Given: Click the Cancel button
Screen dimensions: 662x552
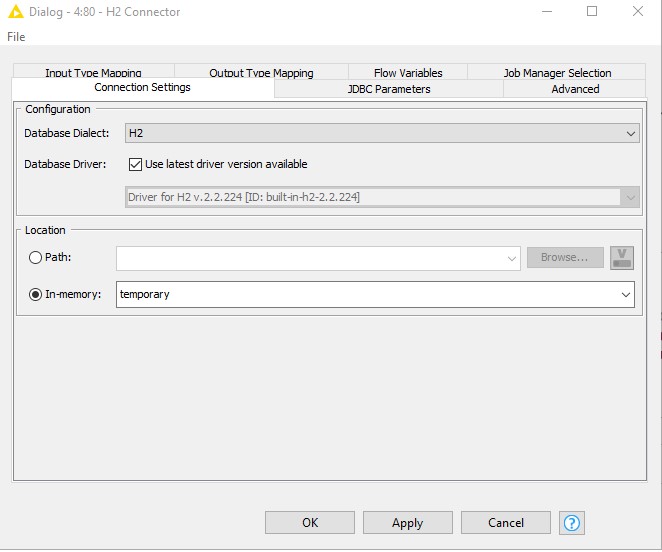Looking at the screenshot, I should [x=506, y=522].
